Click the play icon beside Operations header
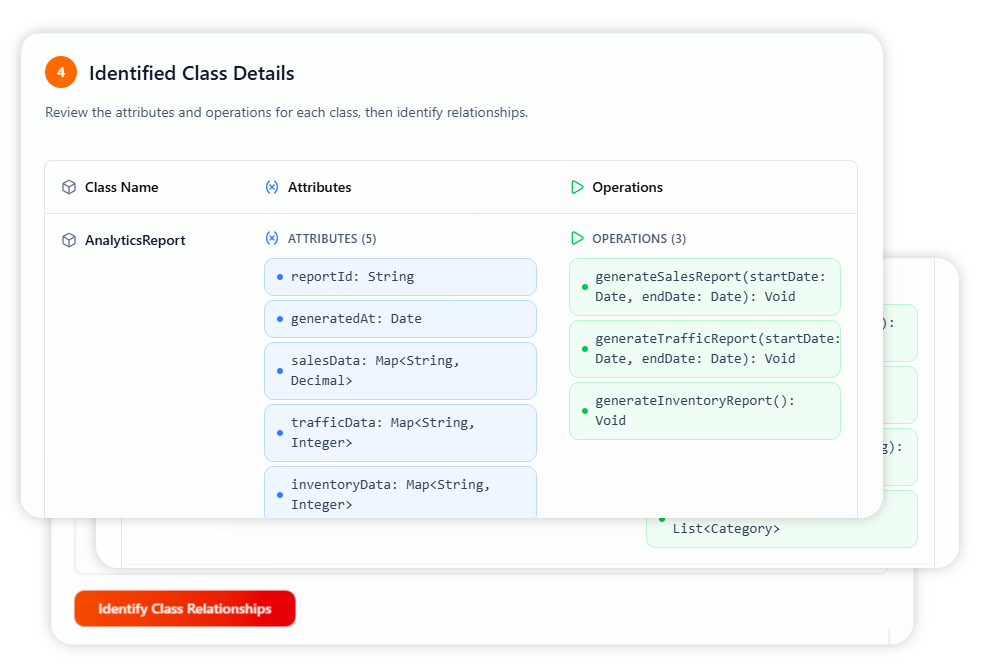The height and width of the screenshot is (670, 983). pos(577,187)
